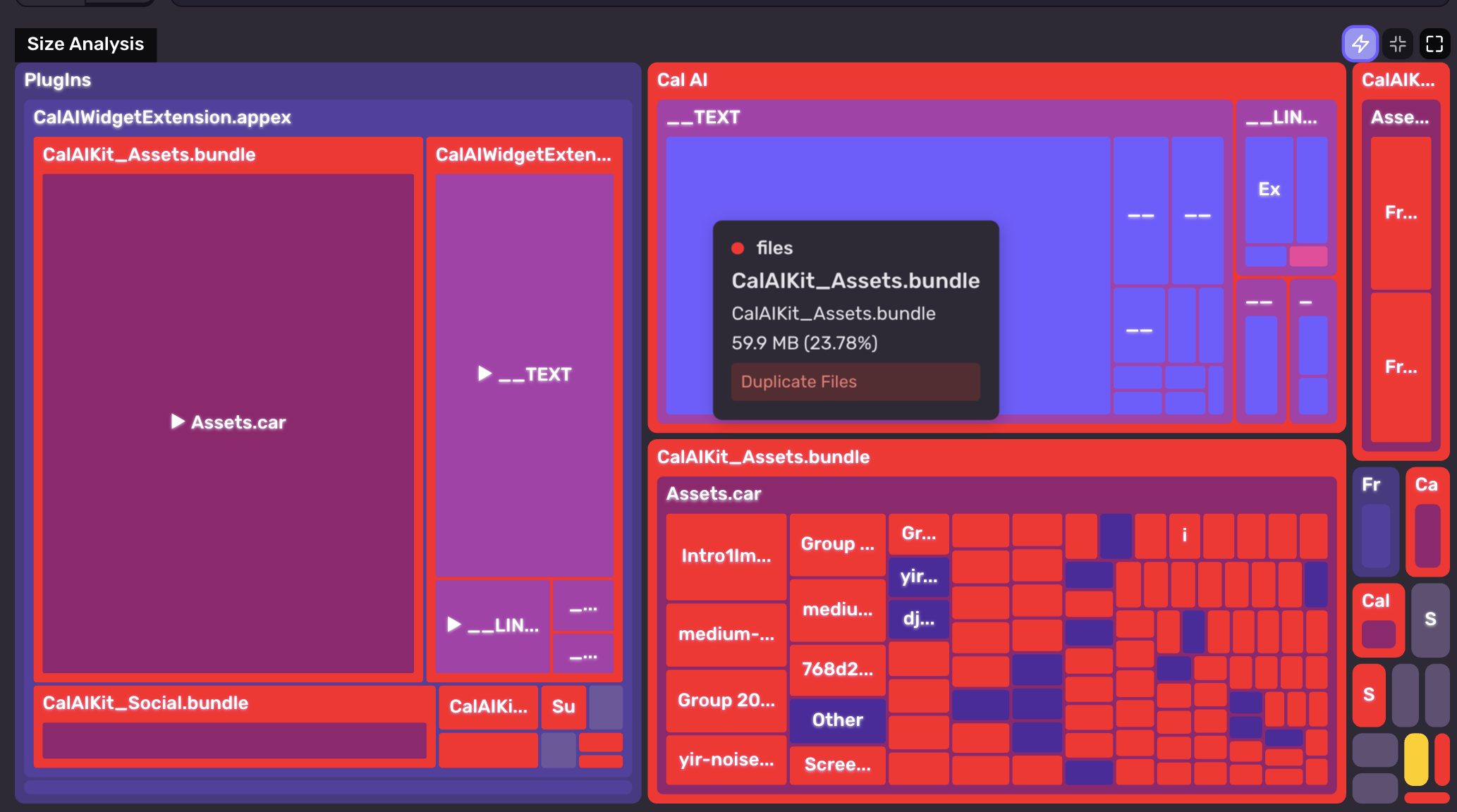Click the Other block in Assets.car
This screenshot has width=1457, height=812.
pos(837,720)
